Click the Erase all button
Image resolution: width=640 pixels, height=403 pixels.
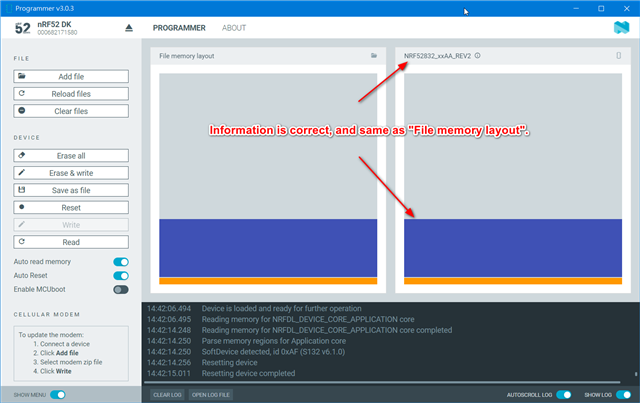coord(71,156)
